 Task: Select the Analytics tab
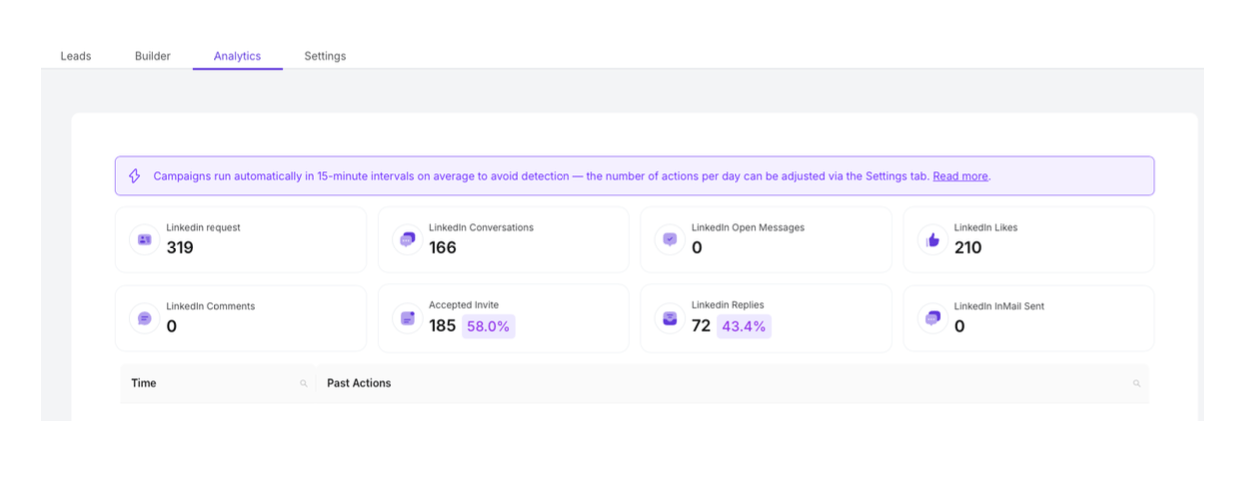tap(237, 56)
